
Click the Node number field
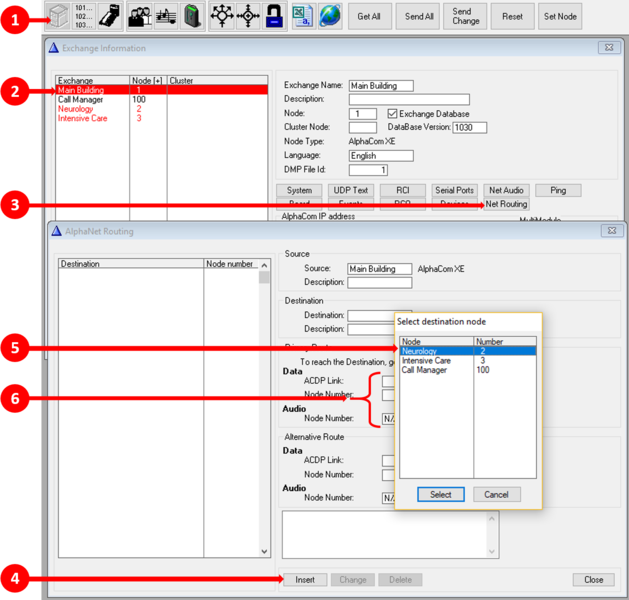click(363, 114)
